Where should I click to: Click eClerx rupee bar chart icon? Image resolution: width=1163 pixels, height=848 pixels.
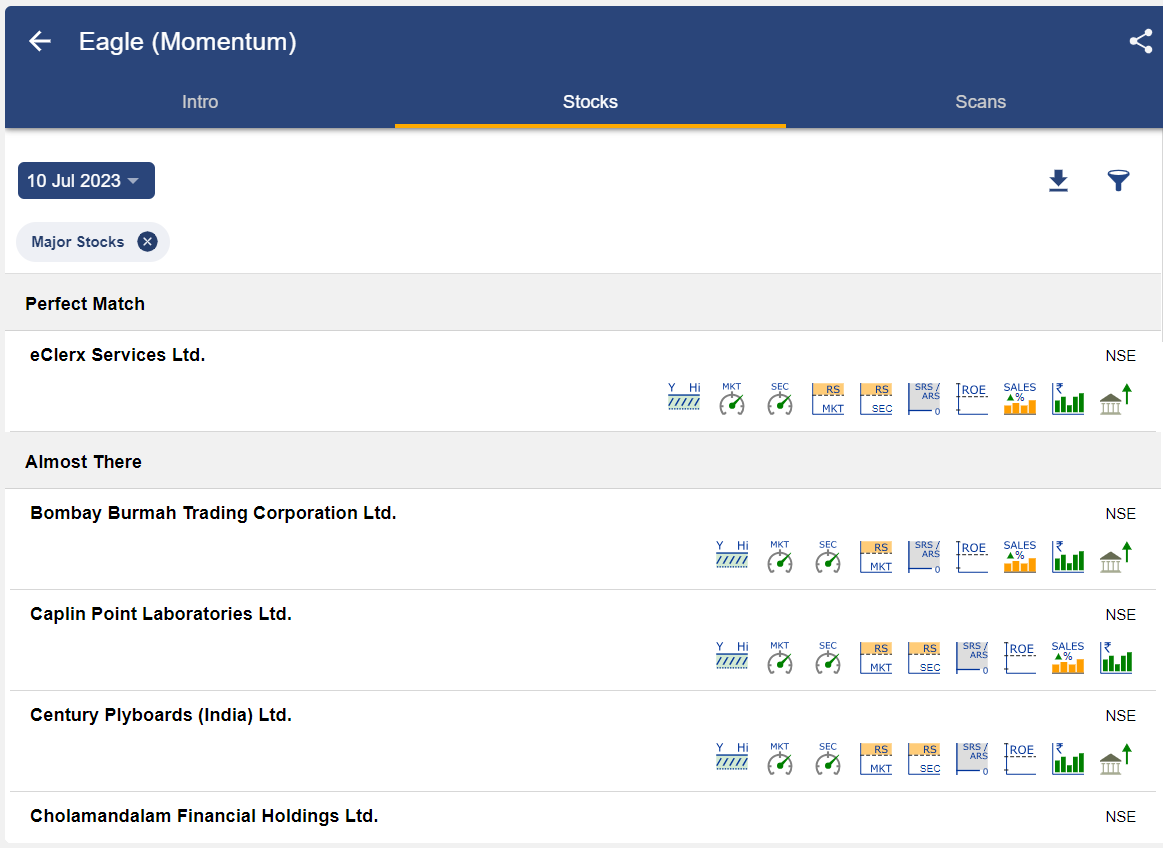point(1068,398)
